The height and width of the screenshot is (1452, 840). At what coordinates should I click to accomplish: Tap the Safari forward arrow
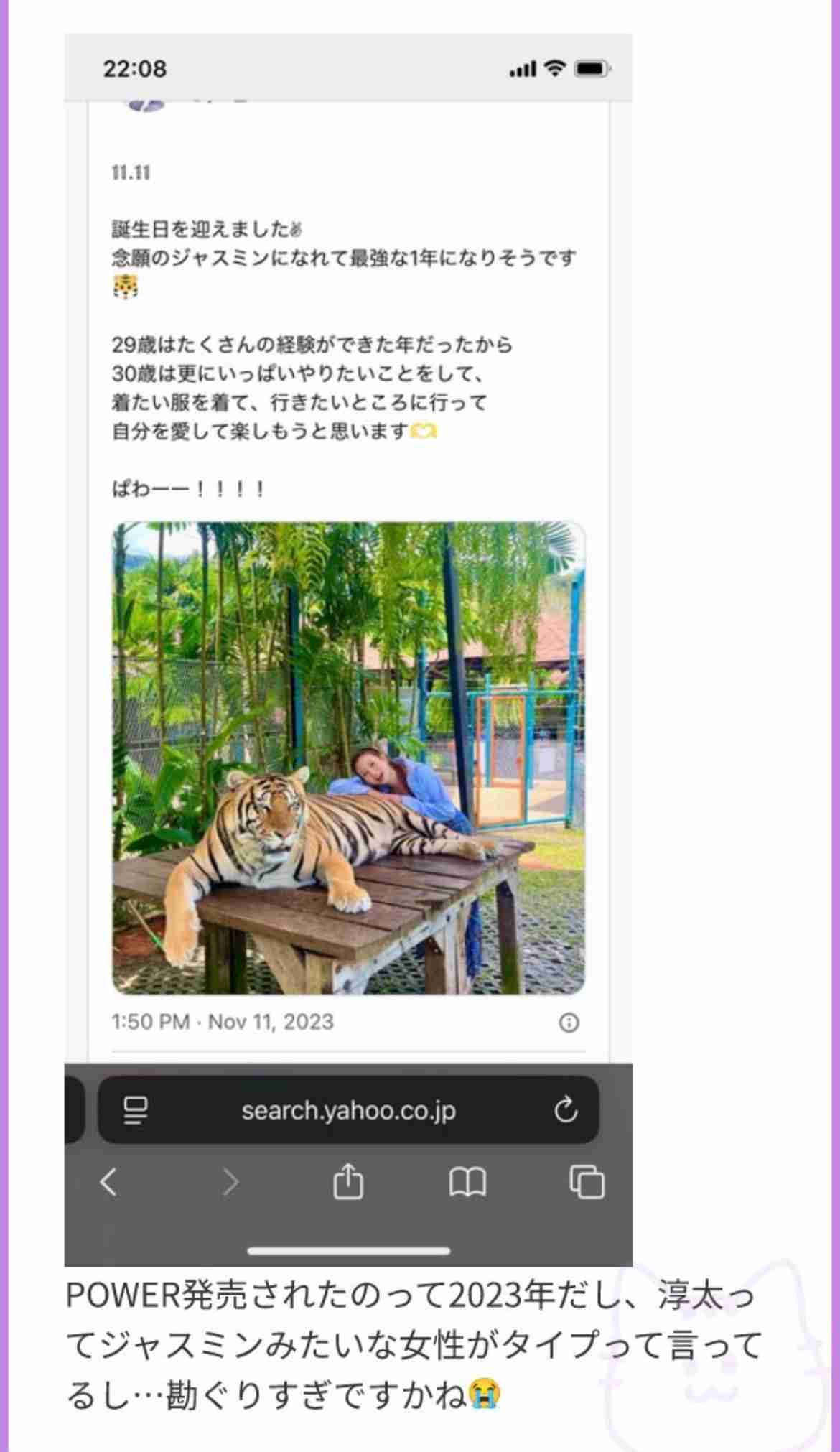coord(229,1181)
